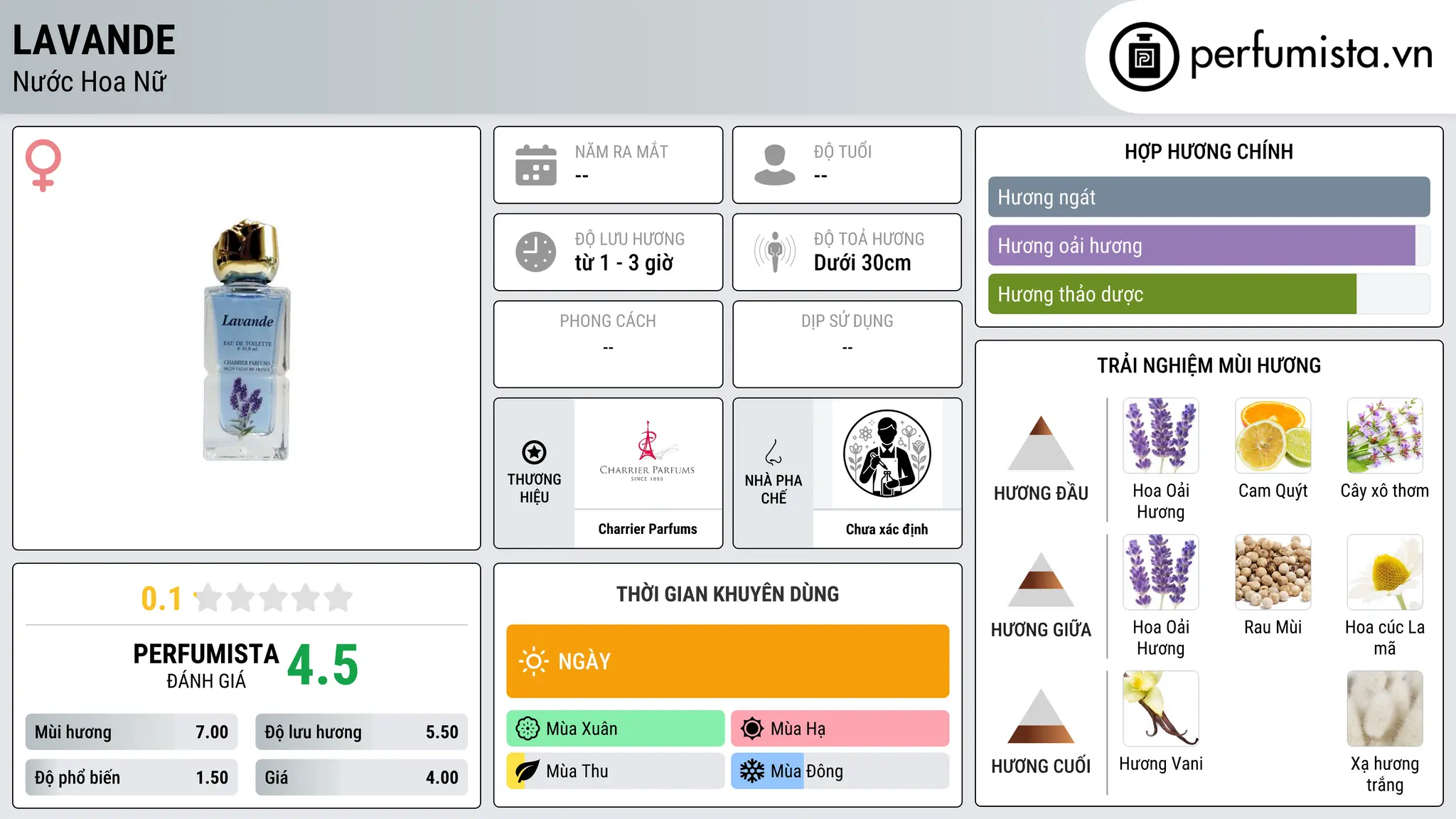This screenshot has width=1456, height=819.
Task: Click the five-star user rating row
Action: pos(274,598)
